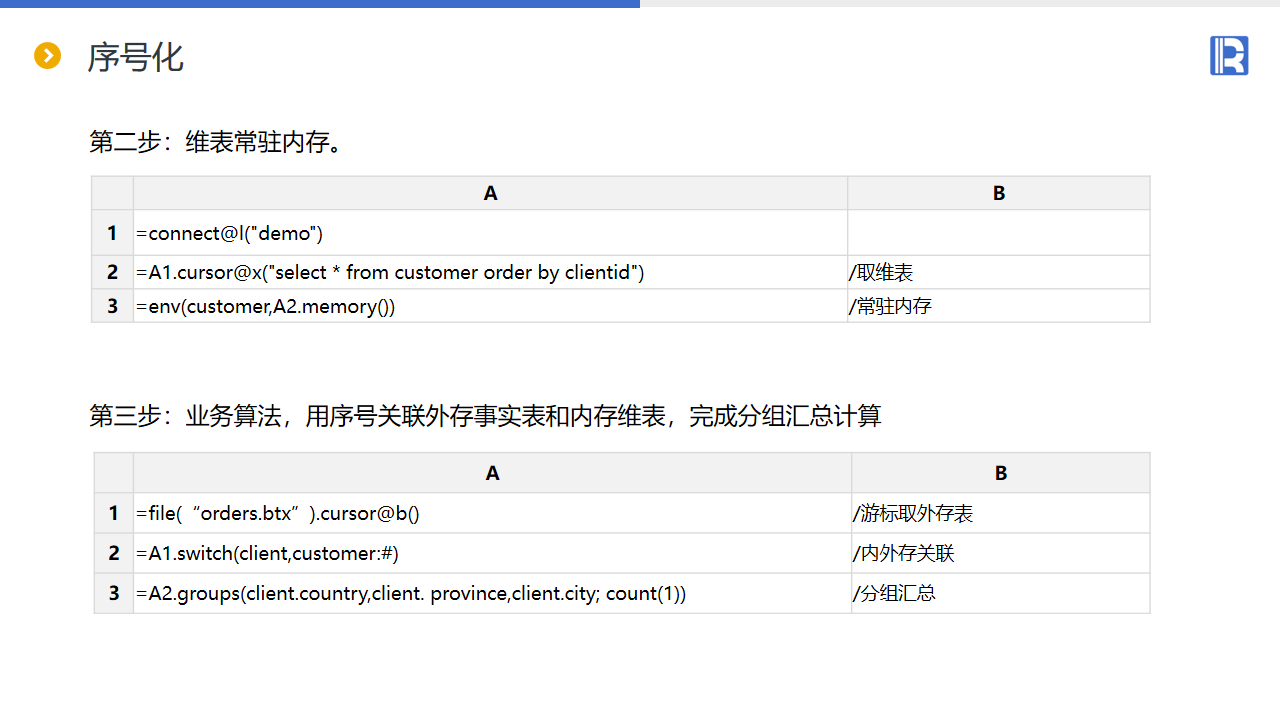Screen dimensions: 1280x720
Task: Click the blue R logo icon
Action: click(1229, 55)
